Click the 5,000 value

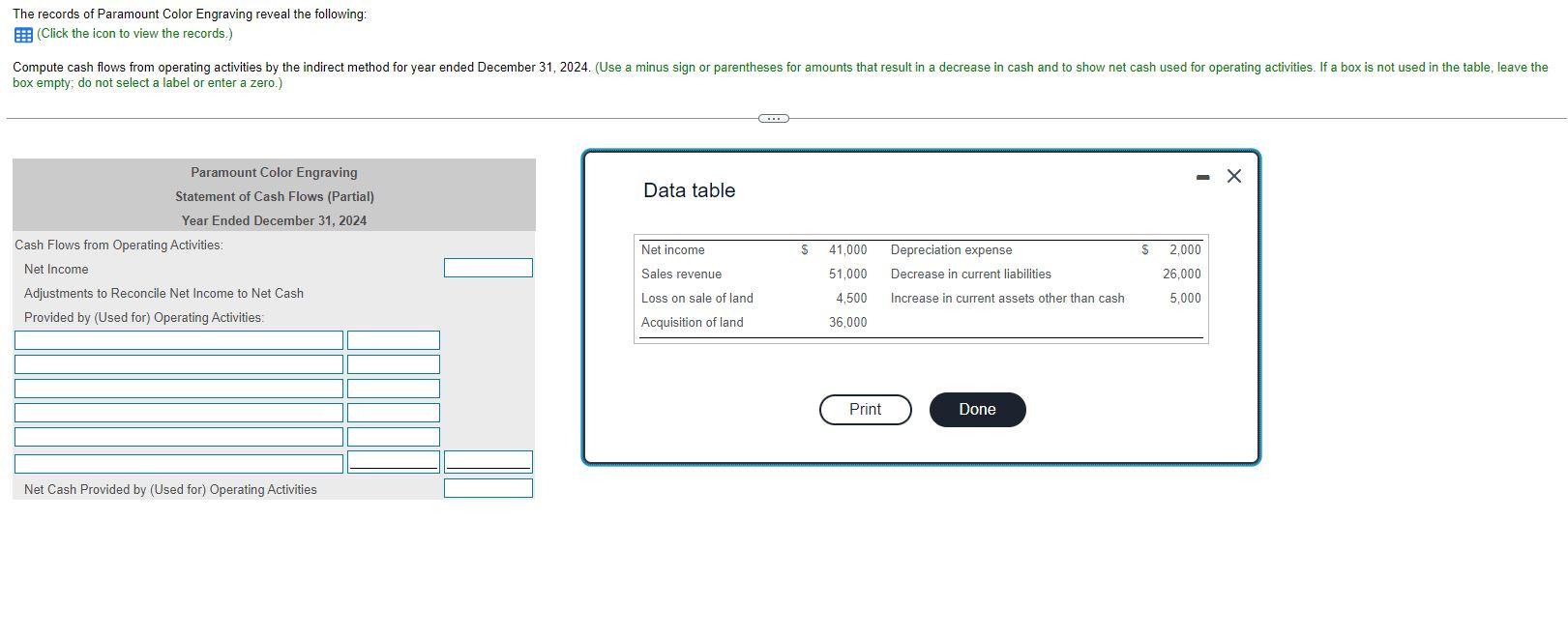pos(1185,299)
